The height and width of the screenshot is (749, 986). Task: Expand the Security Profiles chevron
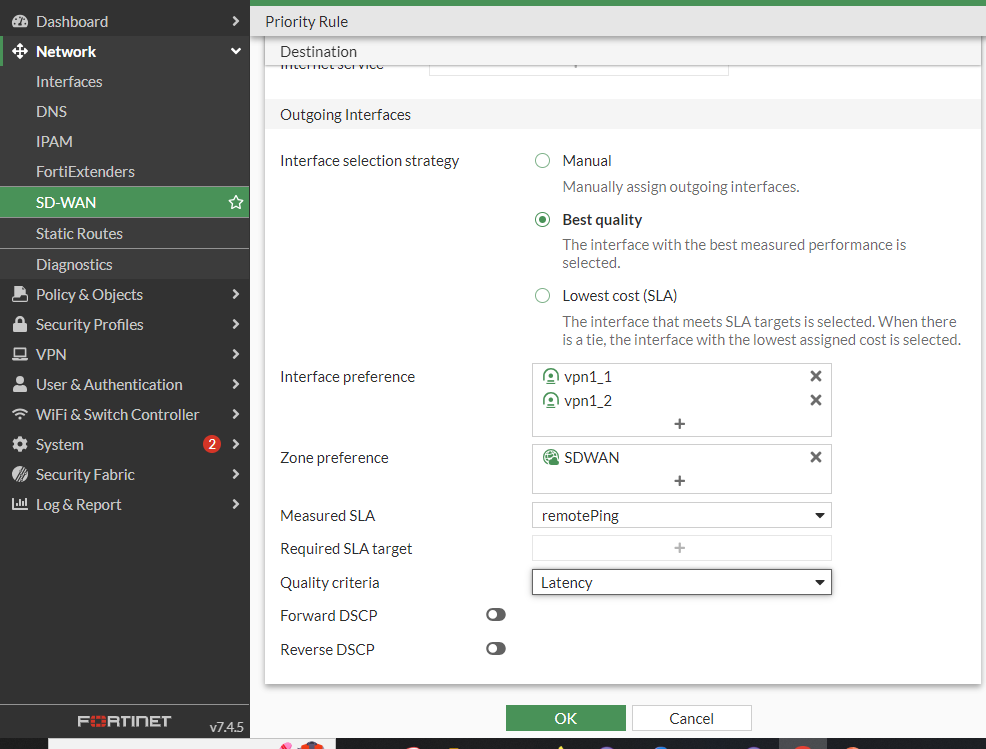236,325
